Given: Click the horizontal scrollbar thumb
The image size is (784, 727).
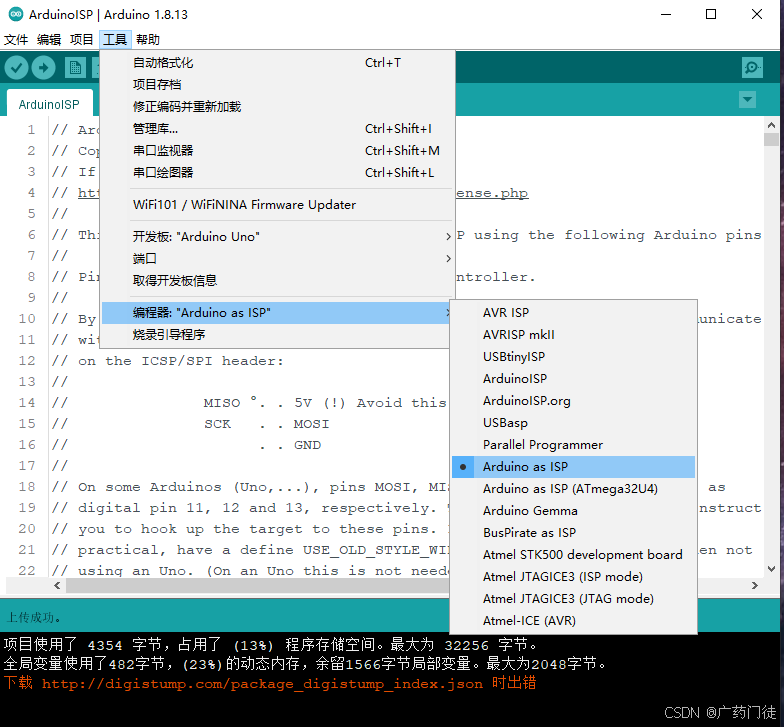Looking at the screenshot, I should pos(258,585).
